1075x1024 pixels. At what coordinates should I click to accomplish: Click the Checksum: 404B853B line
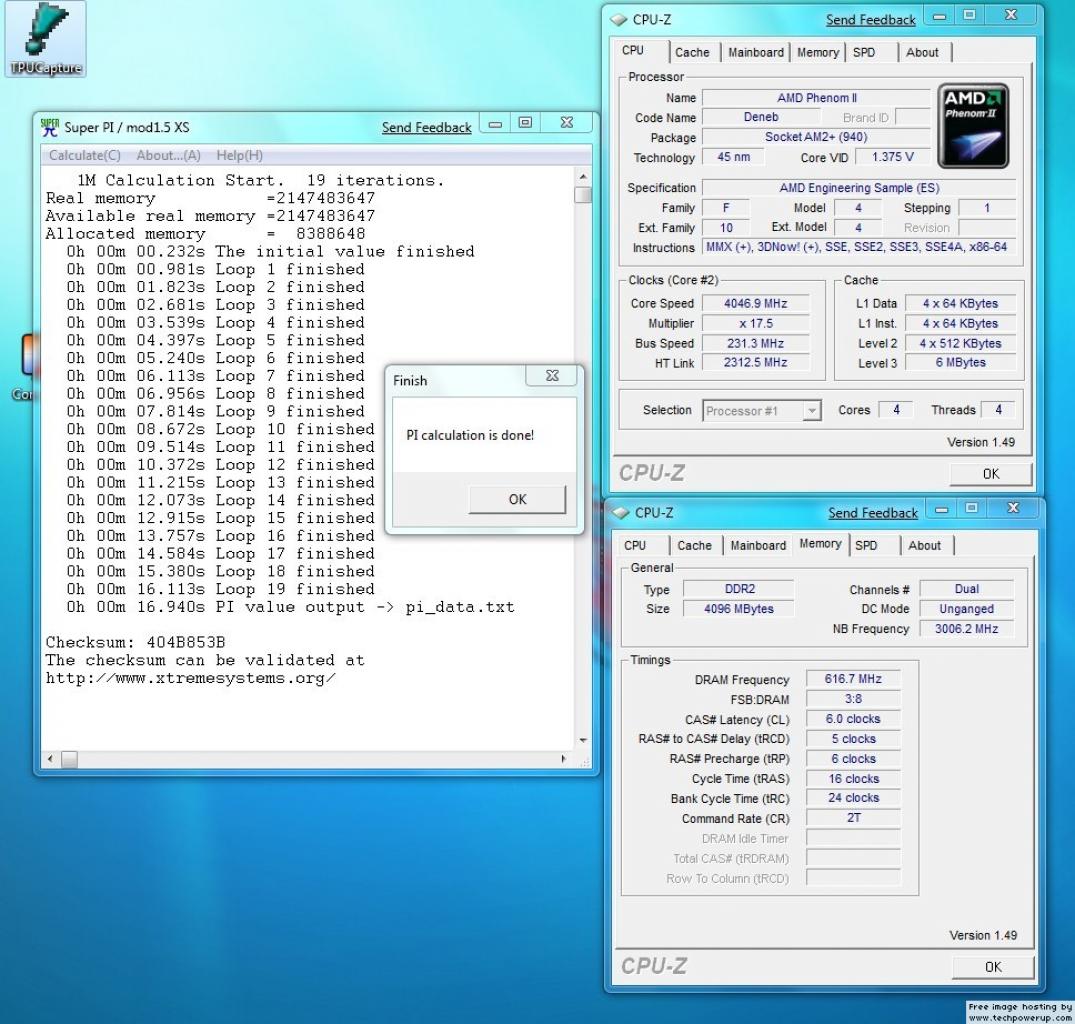[135, 643]
